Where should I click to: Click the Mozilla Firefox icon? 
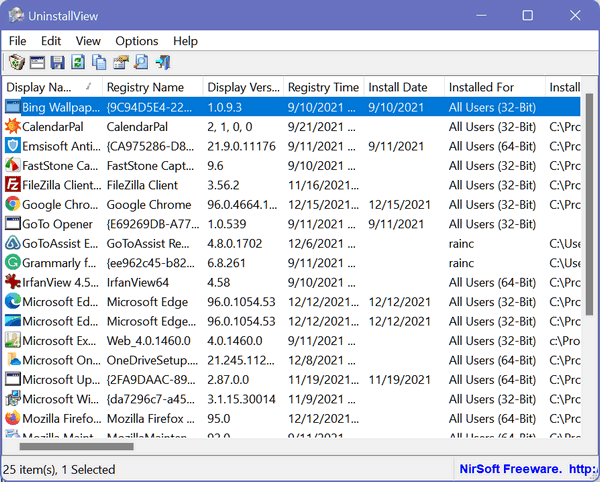pos(13,418)
